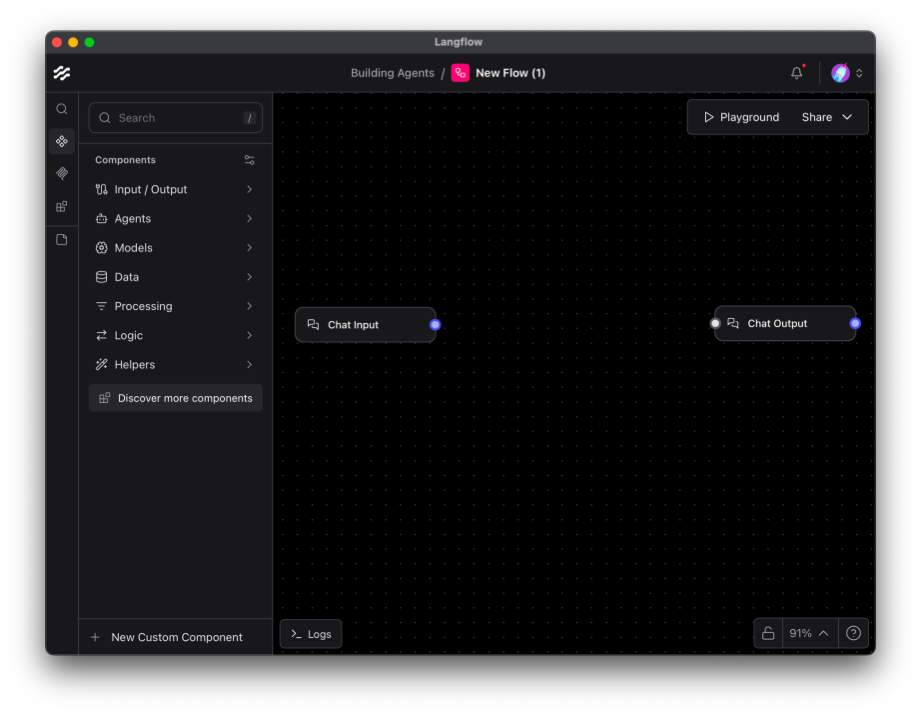Click the Langflow logo
922x715 pixels.
pyautogui.click(x=61, y=72)
